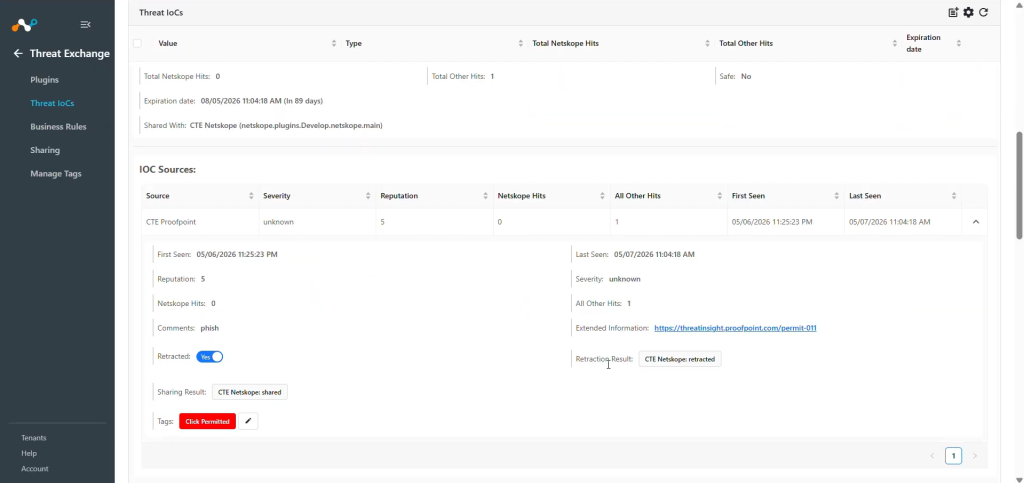Edit tags with the pencil icon
Screen dimensions: 1024x483
(x=248, y=422)
